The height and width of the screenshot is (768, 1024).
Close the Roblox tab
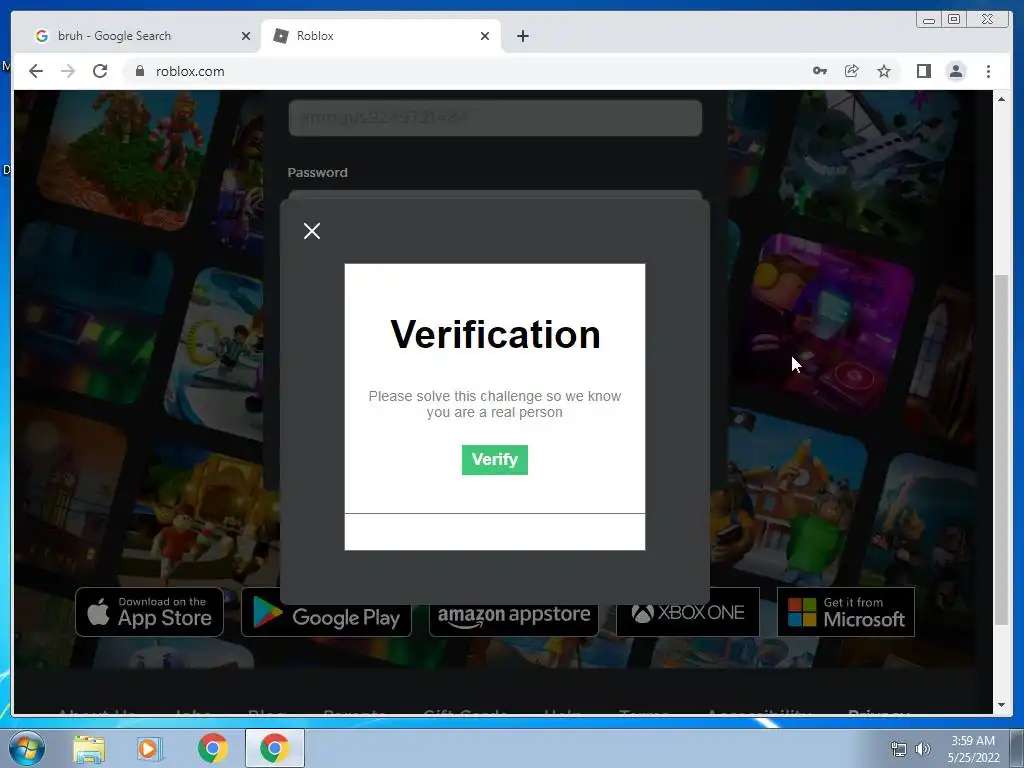[x=485, y=36]
